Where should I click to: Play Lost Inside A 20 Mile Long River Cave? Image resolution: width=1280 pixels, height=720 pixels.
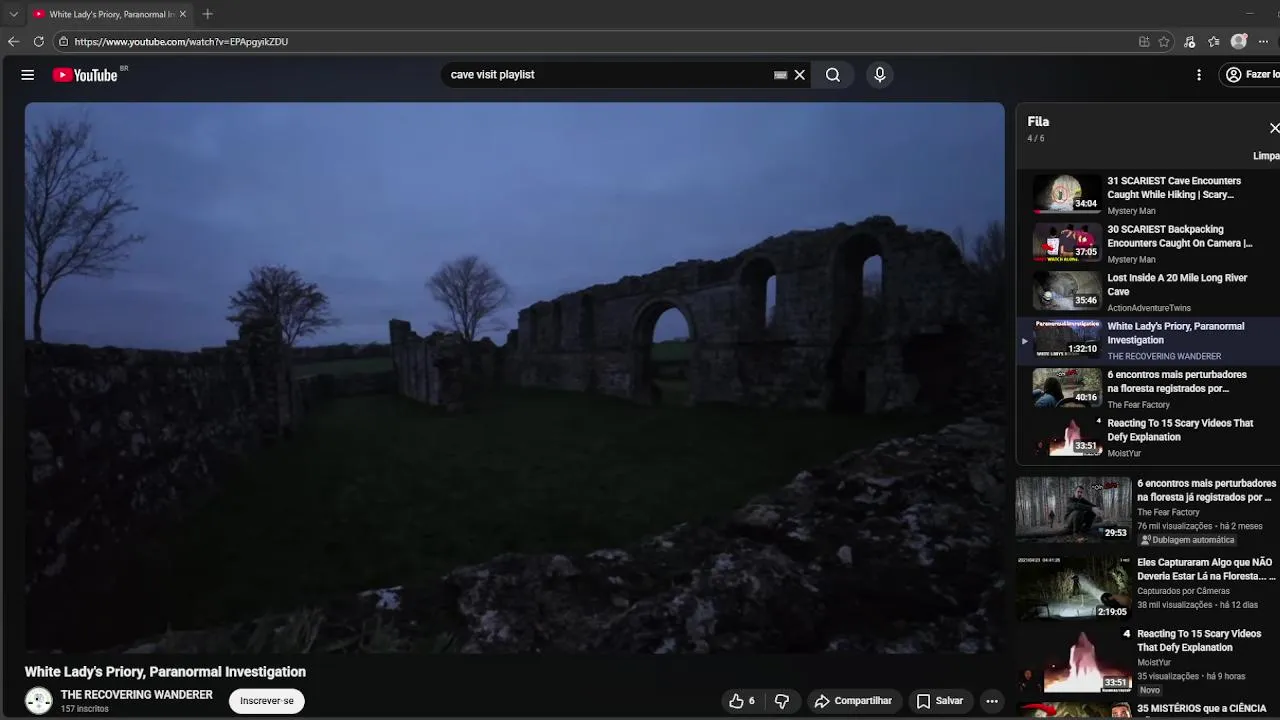click(1148, 292)
